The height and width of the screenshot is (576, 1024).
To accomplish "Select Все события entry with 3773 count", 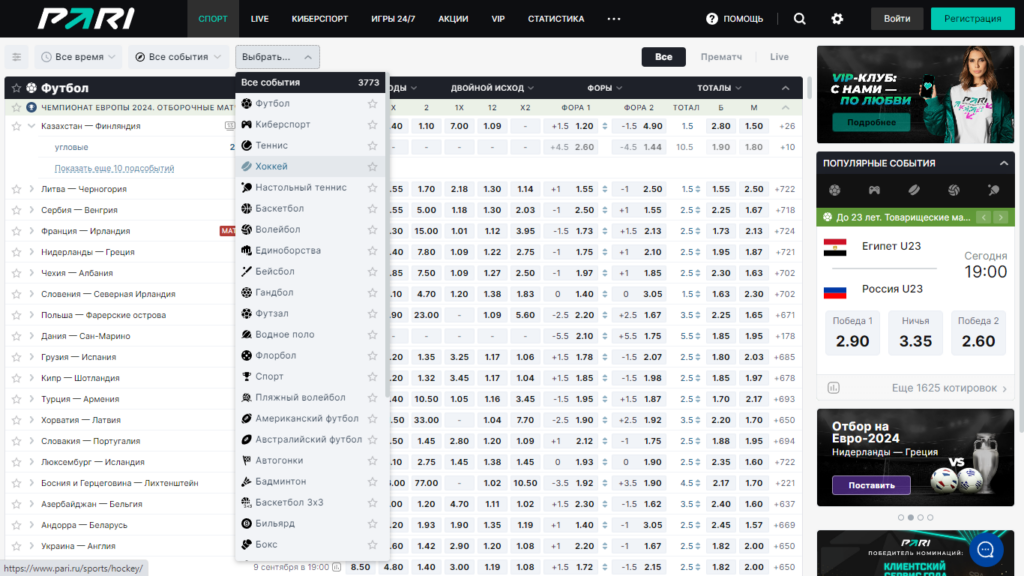I will [x=310, y=82].
